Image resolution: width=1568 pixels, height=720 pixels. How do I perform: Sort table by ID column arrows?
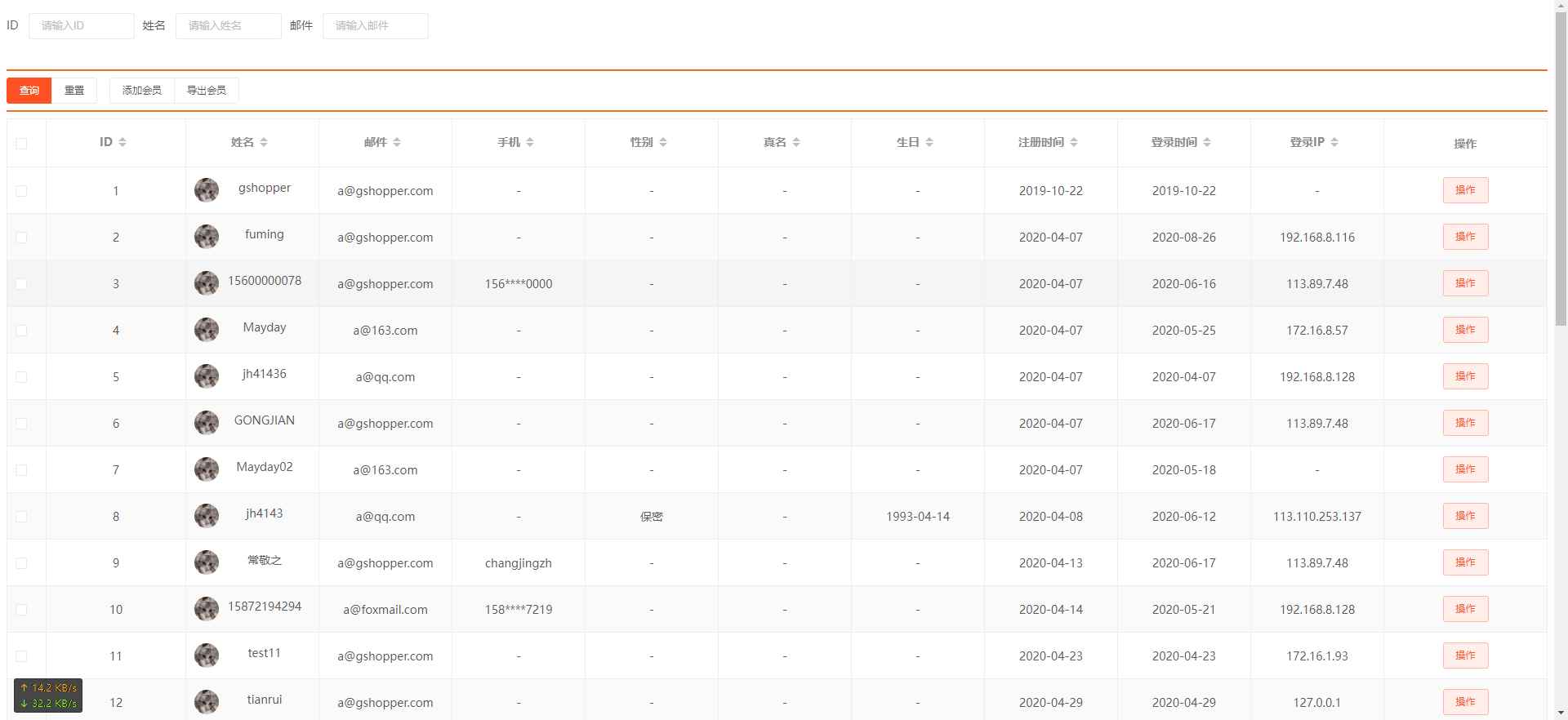tap(122, 142)
